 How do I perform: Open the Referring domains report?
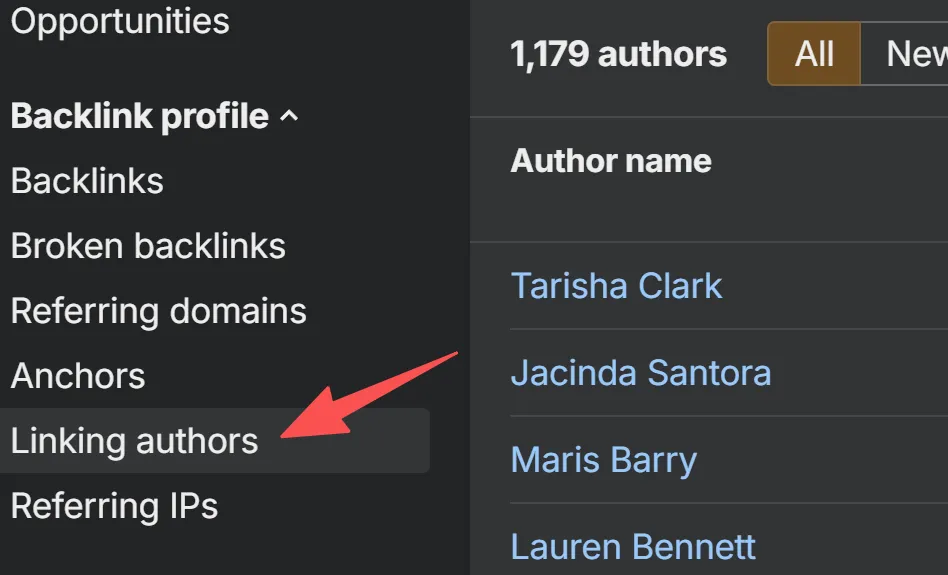tap(158, 311)
